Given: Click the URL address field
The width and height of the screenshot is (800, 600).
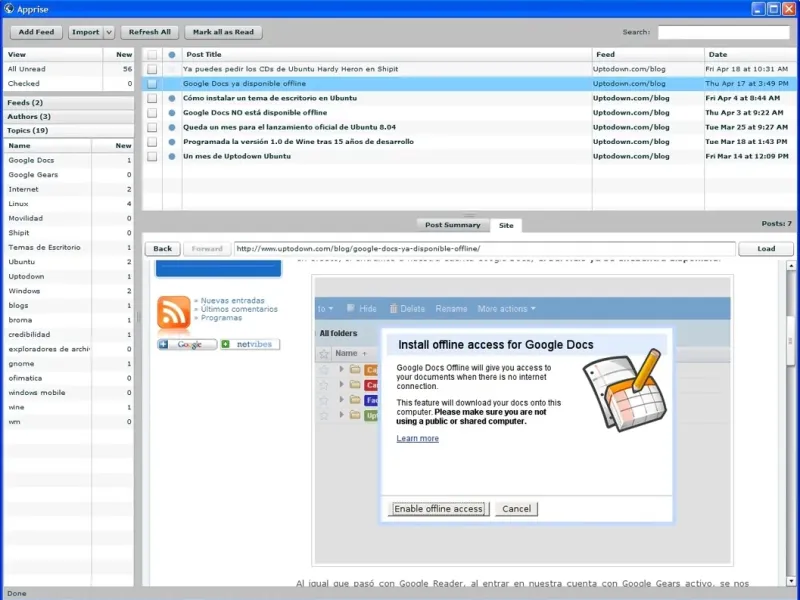Looking at the screenshot, I should (484, 248).
